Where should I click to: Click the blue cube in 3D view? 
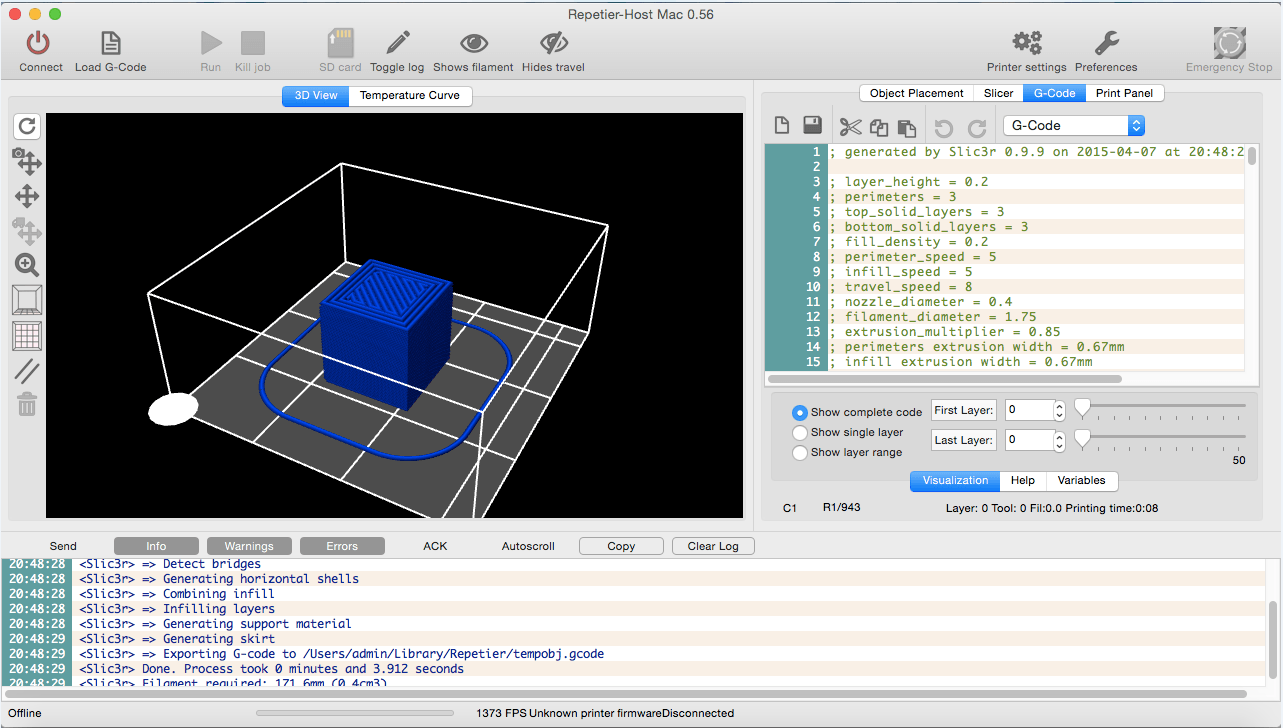point(385,335)
